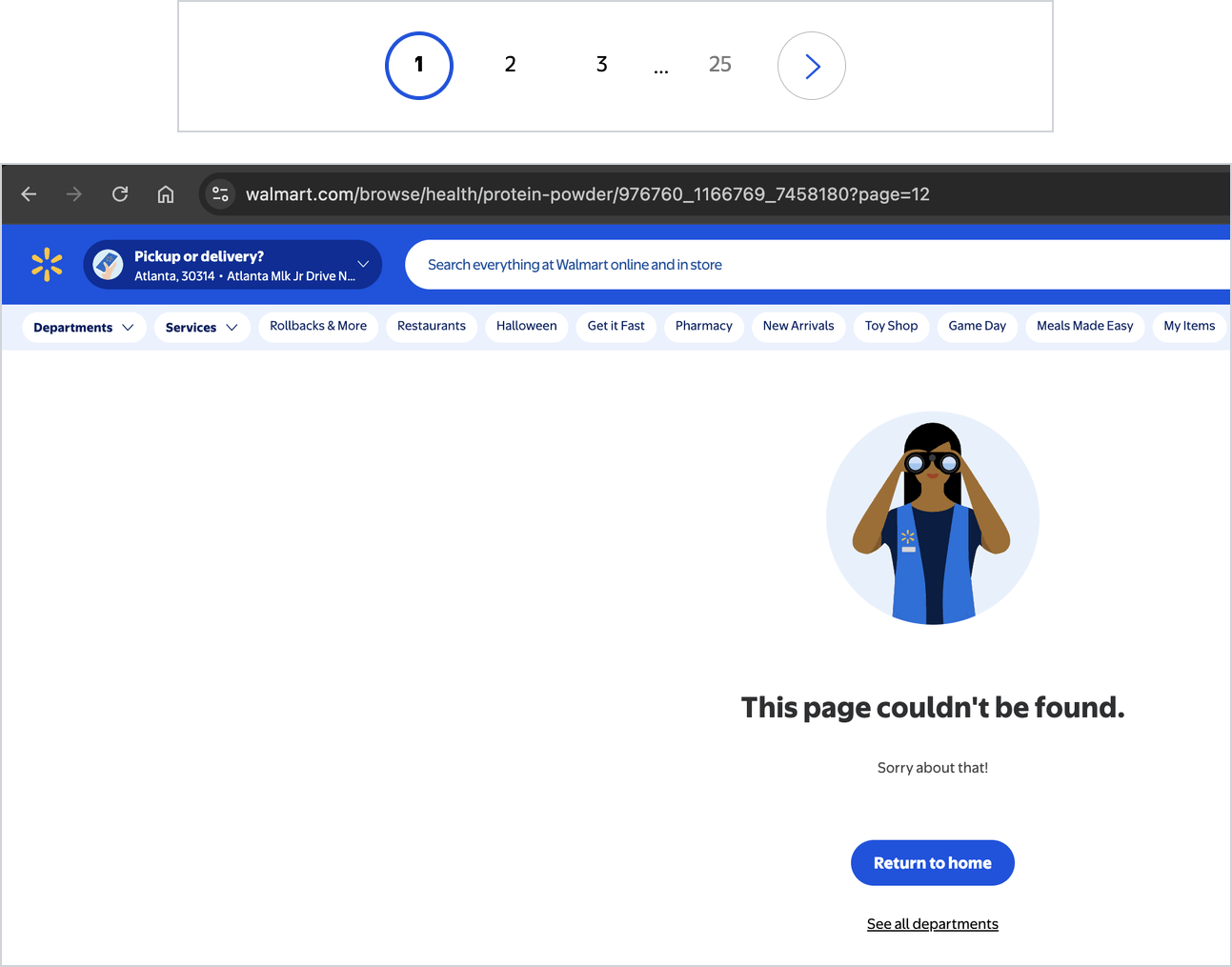Screen dimensions: 1232x967
Task: Select page 1 in pagination
Action: pos(419,66)
